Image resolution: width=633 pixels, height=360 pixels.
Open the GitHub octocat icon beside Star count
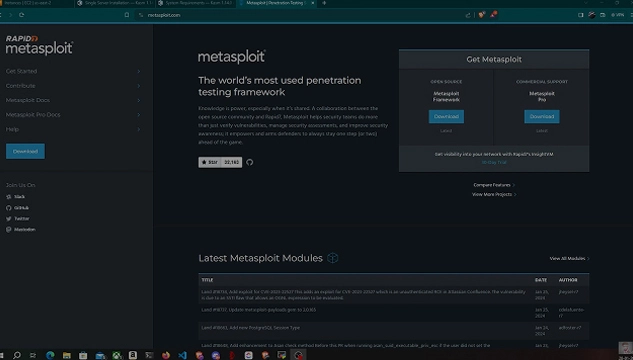coord(249,162)
